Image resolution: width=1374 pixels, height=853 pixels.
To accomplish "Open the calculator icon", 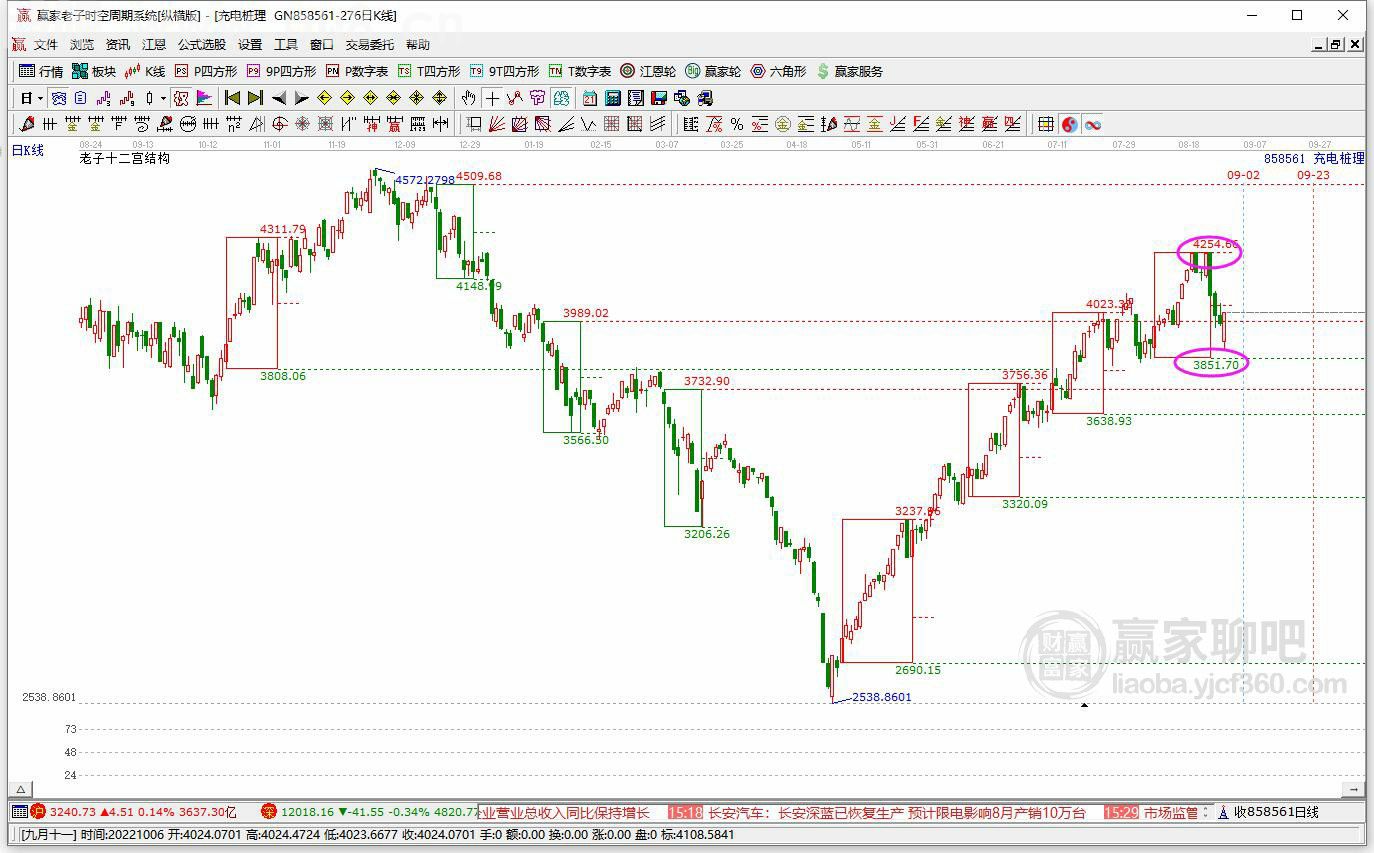I will pos(612,98).
